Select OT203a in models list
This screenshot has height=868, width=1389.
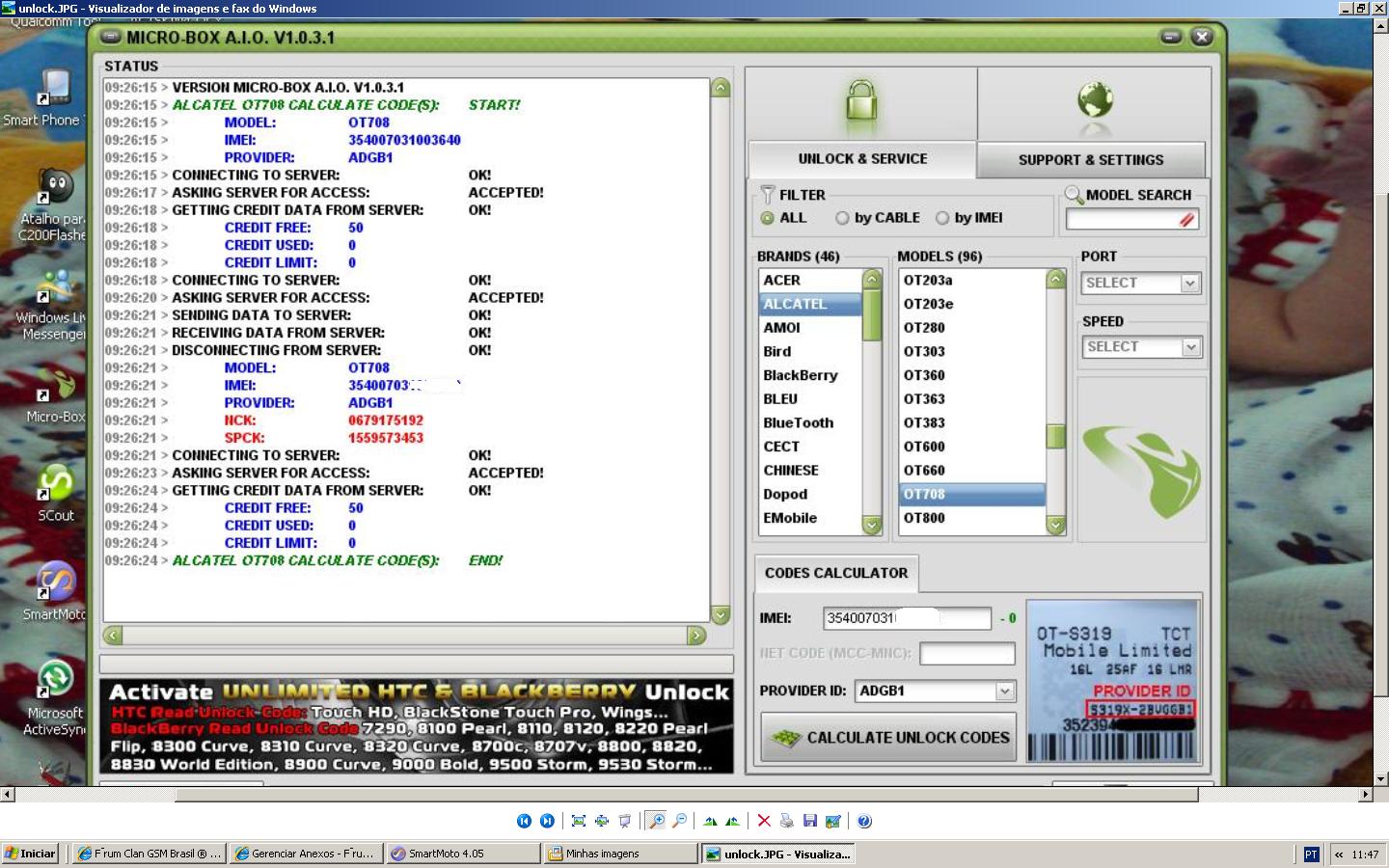point(972,280)
